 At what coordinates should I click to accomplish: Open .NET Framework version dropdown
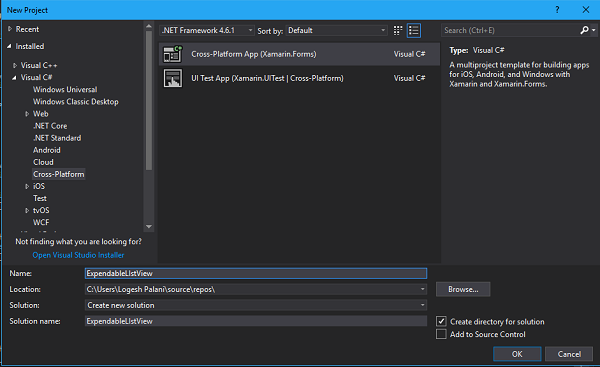pyautogui.click(x=207, y=30)
